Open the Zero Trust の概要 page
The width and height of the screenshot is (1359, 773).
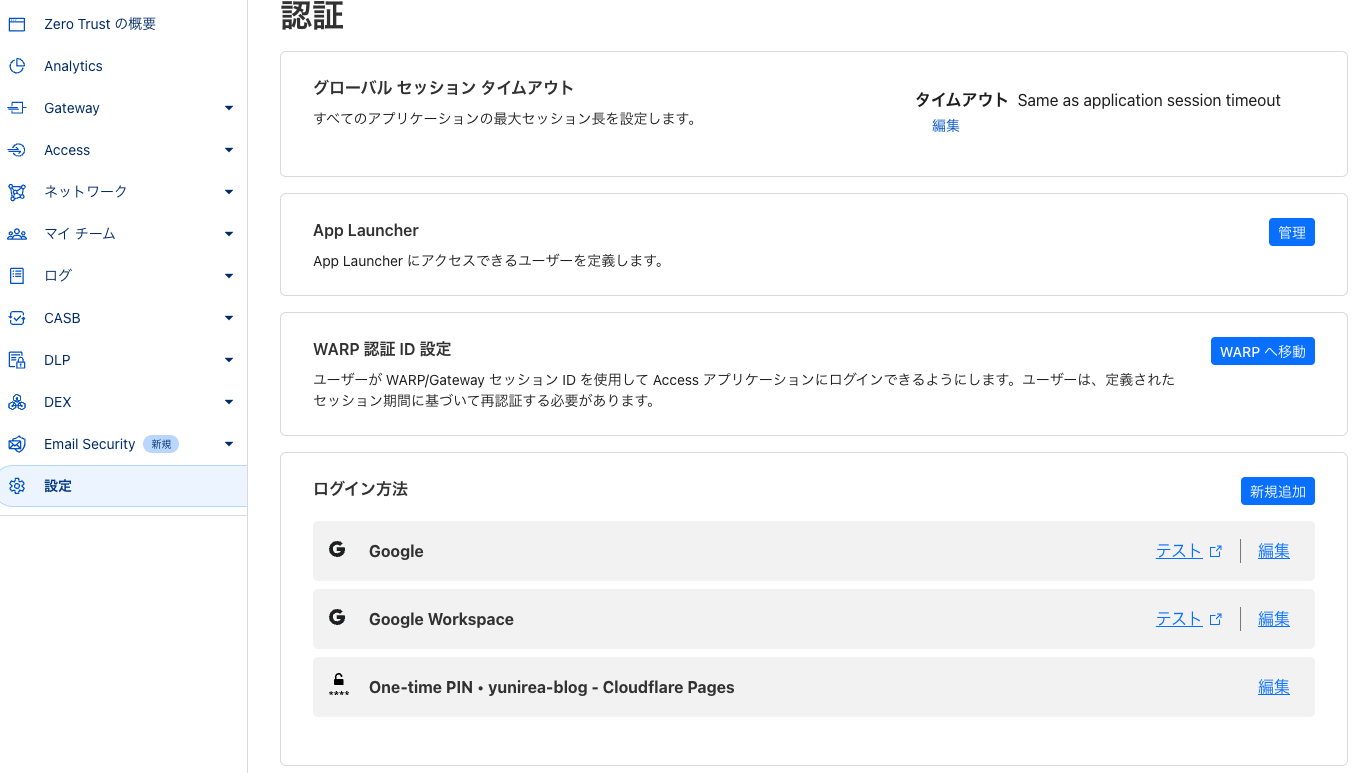[x=100, y=24]
